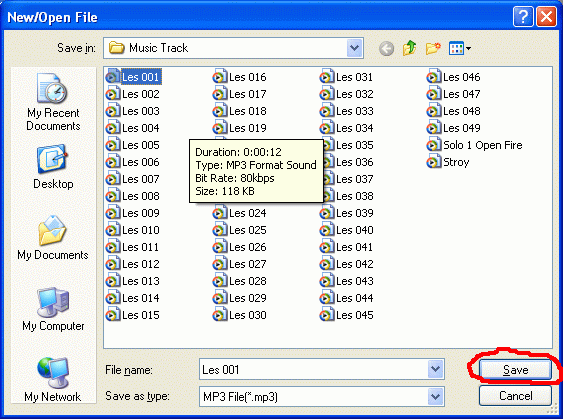Go up one folder level
Image resolution: width=563 pixels, height=419 pixels.
point(409,48)
